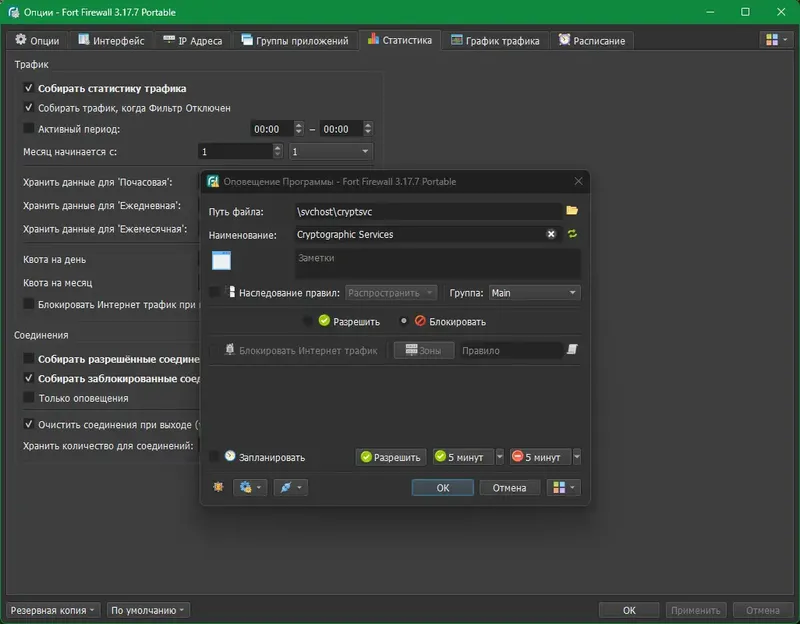Toggle Очистить соединения при выходе checkbox
This screenshot has width=800, height=624.
tap(29, 424)
